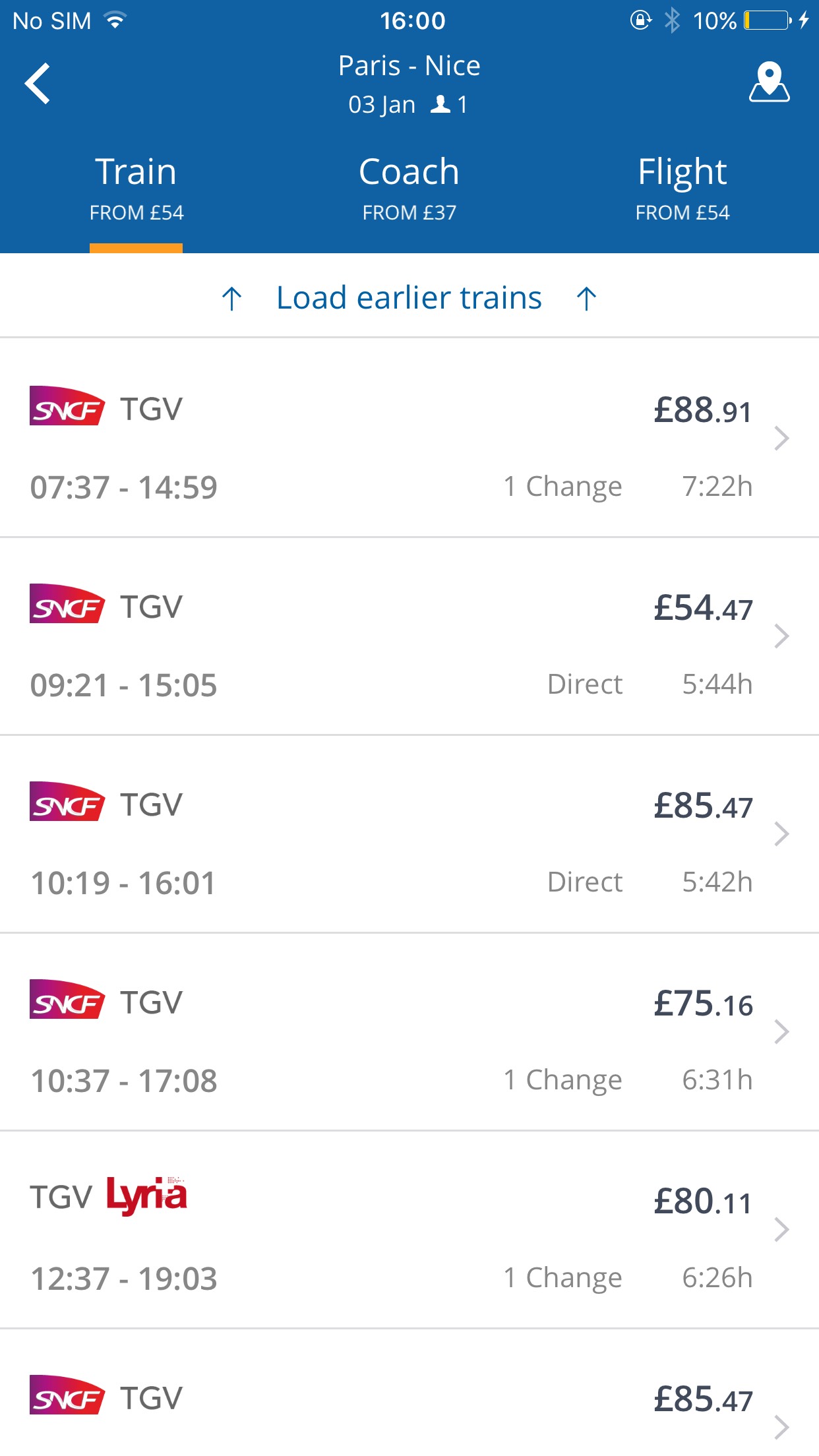The width and height of the screenshot is (819, 1456).
Task: Click the SNCF logo on 09:21 train
Action: click(67, 604)
